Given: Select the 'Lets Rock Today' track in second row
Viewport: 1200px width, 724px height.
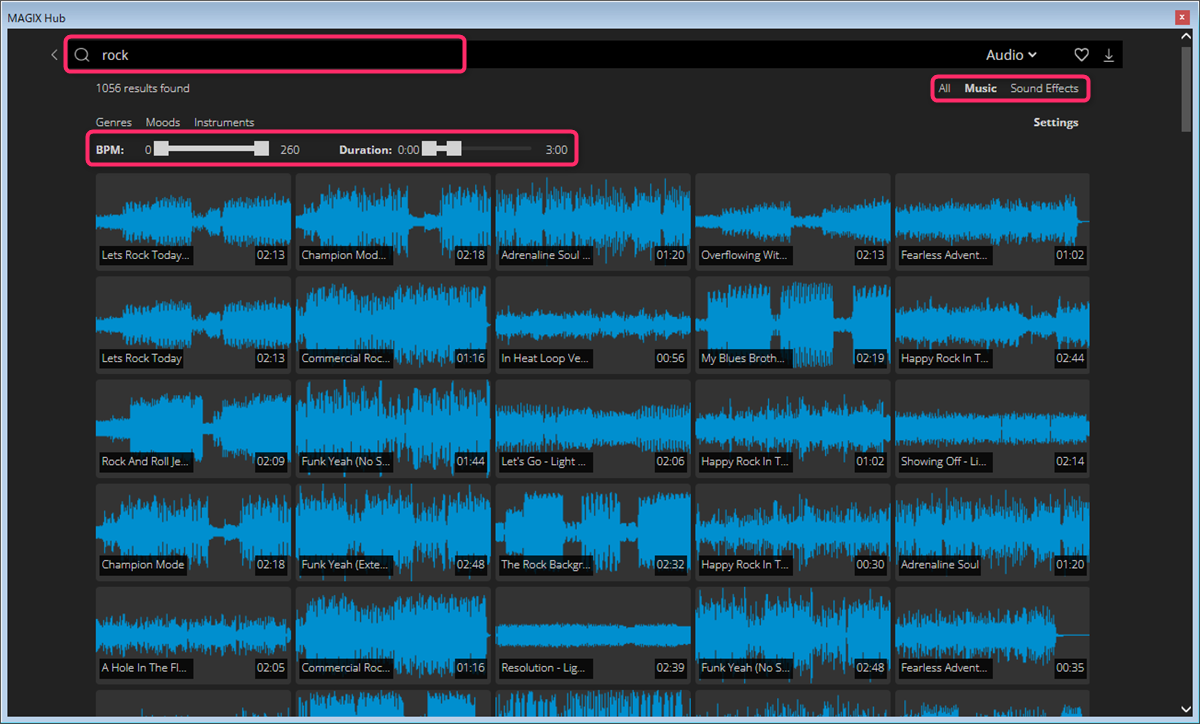Looking at the screenshot, I should [x=193, y=324].
